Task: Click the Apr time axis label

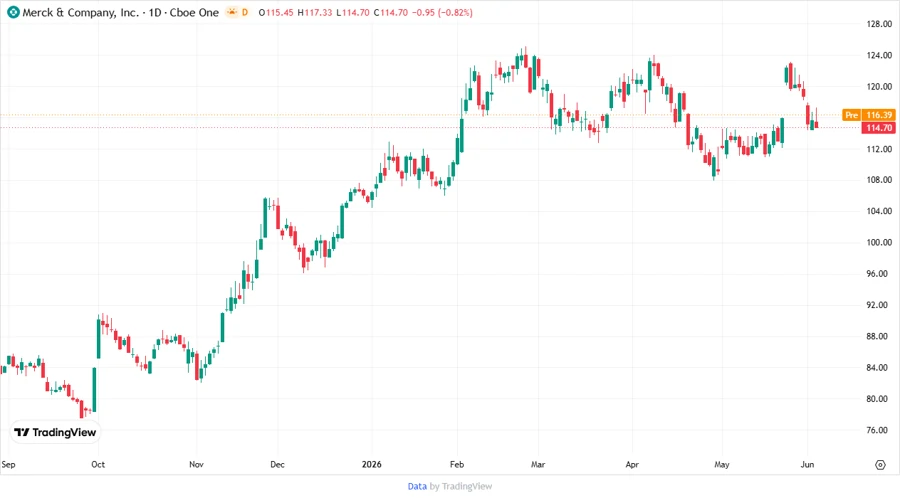Action: click(632, 465)
